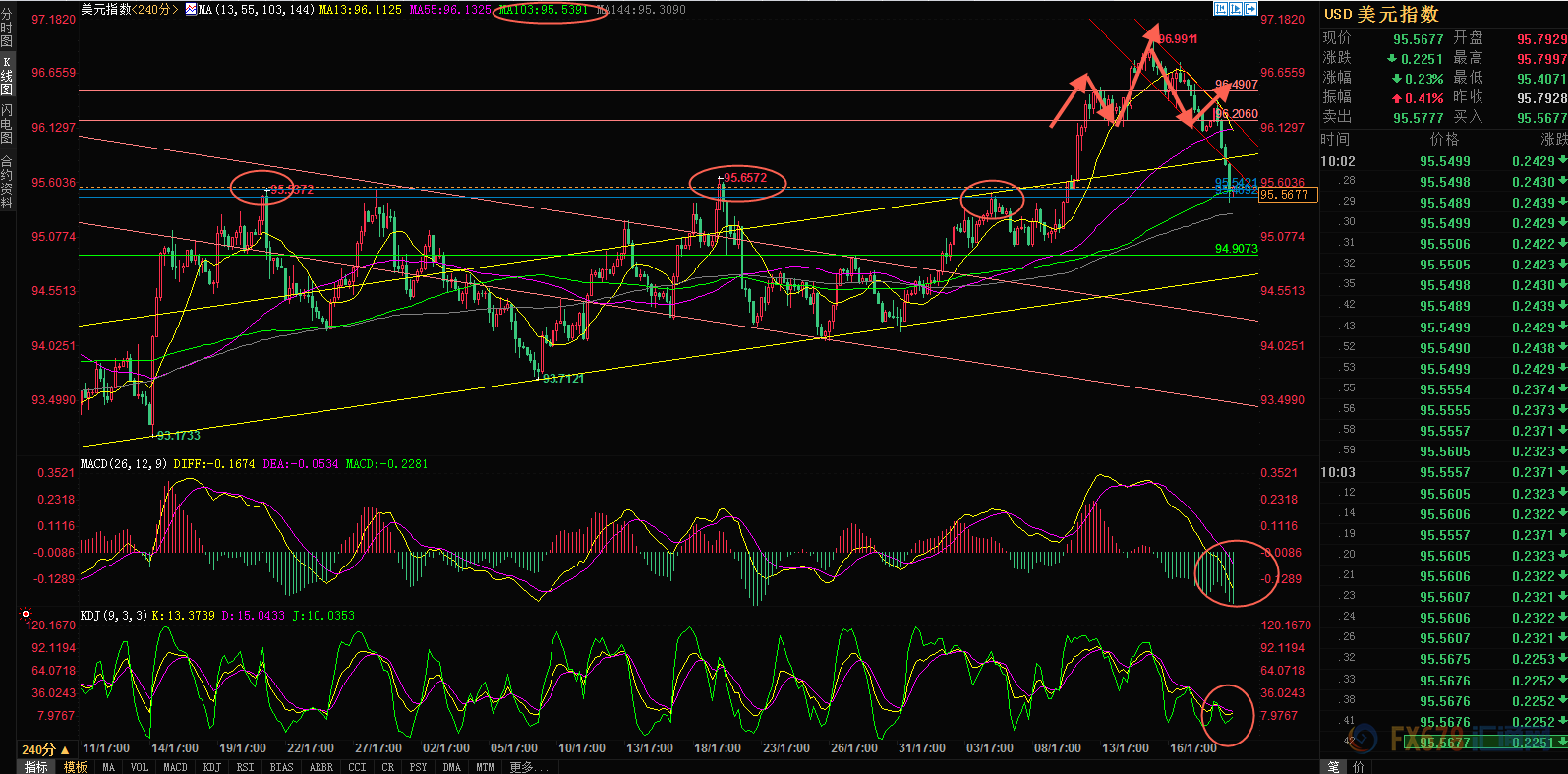1568x774 pixels.
Task: Choose the BIAS indicator in bottom bar
Action: tap(281, 767)
